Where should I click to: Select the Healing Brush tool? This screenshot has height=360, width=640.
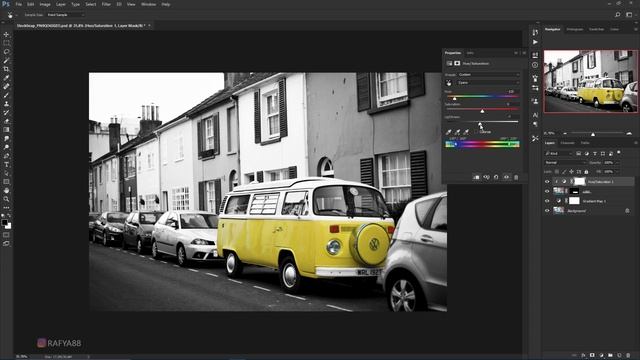click(x=6, y=86)
